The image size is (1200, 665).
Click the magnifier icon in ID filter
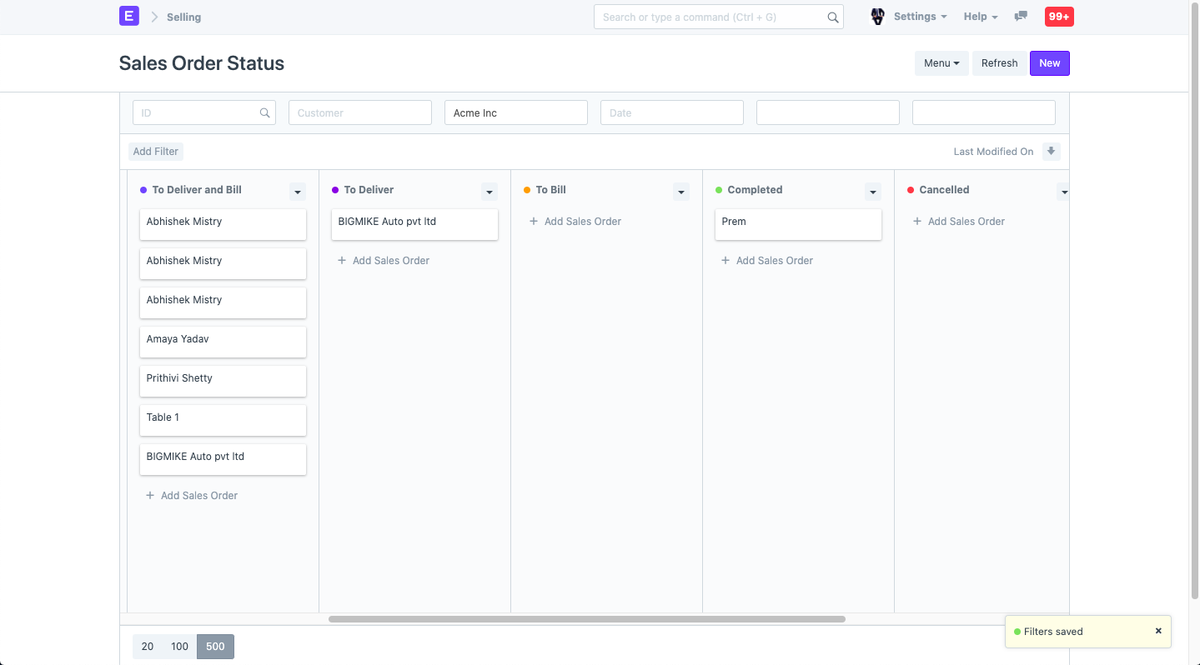265,113
